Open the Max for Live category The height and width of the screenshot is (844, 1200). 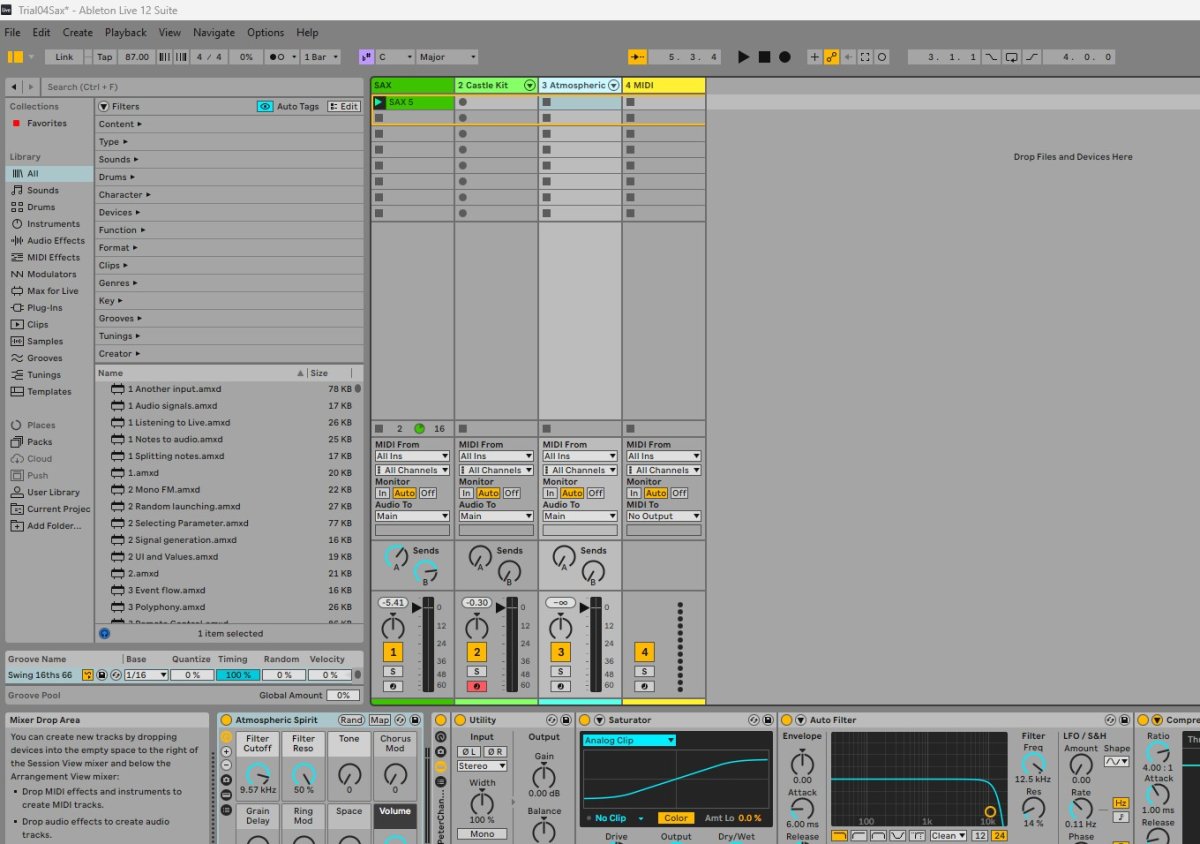[52, 291]
